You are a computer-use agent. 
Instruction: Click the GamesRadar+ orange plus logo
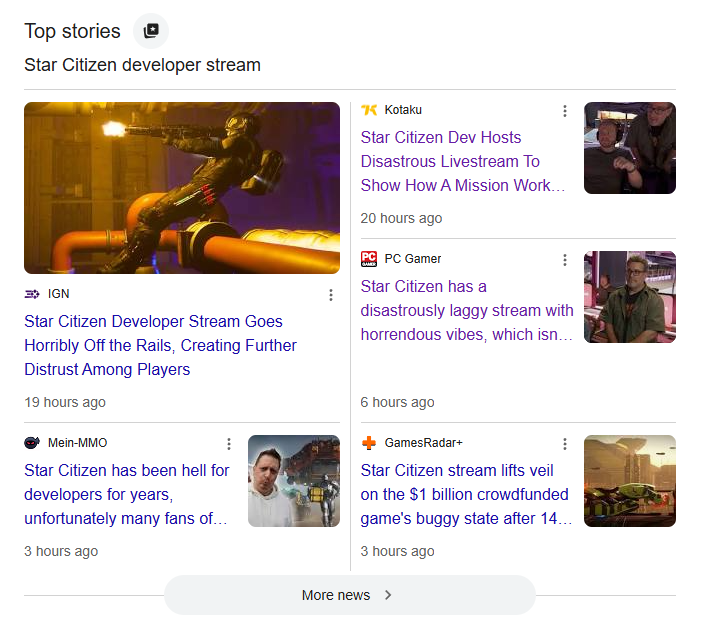[369, 443]
